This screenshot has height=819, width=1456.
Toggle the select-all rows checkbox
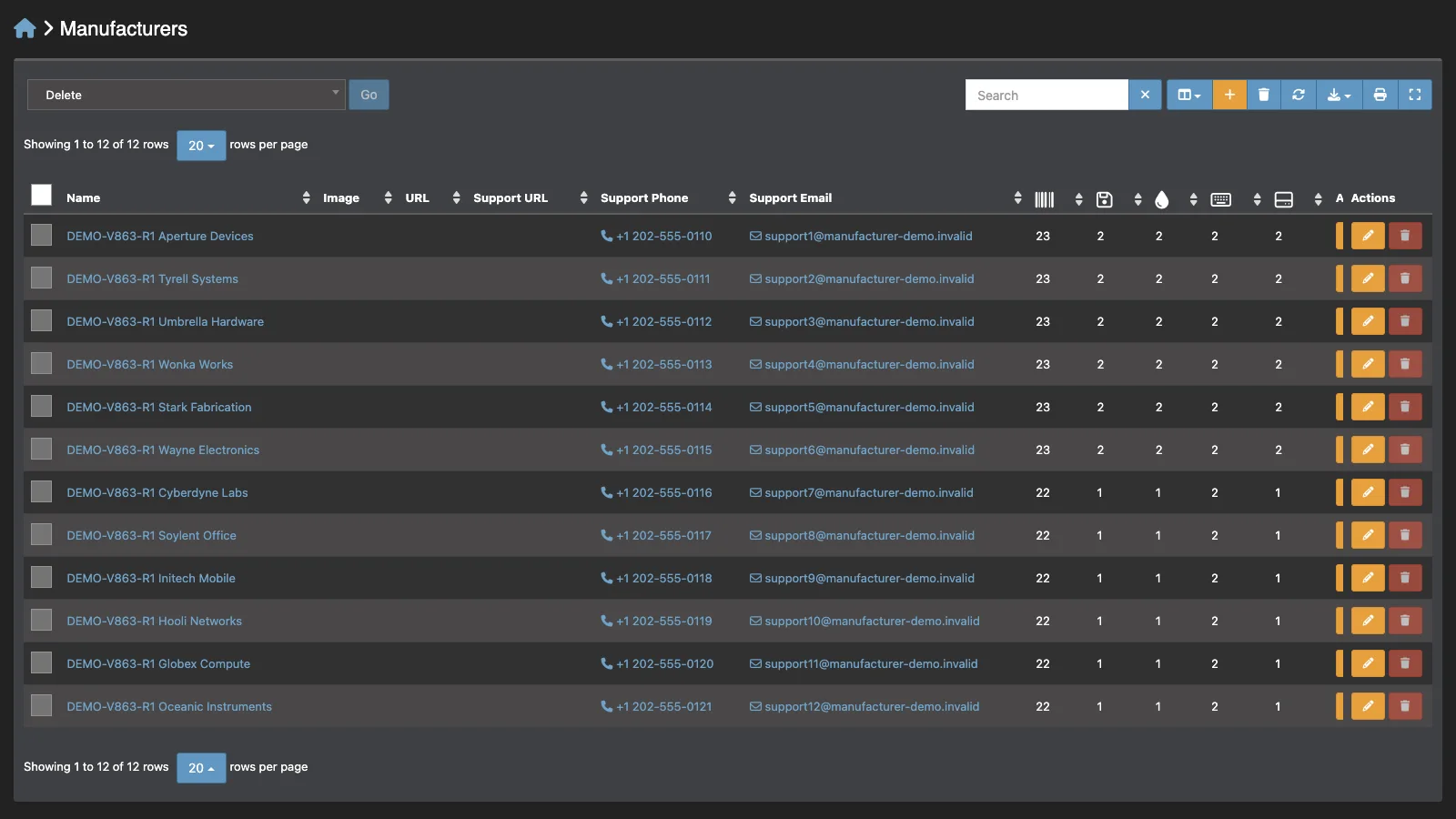(x=41, y=195)
